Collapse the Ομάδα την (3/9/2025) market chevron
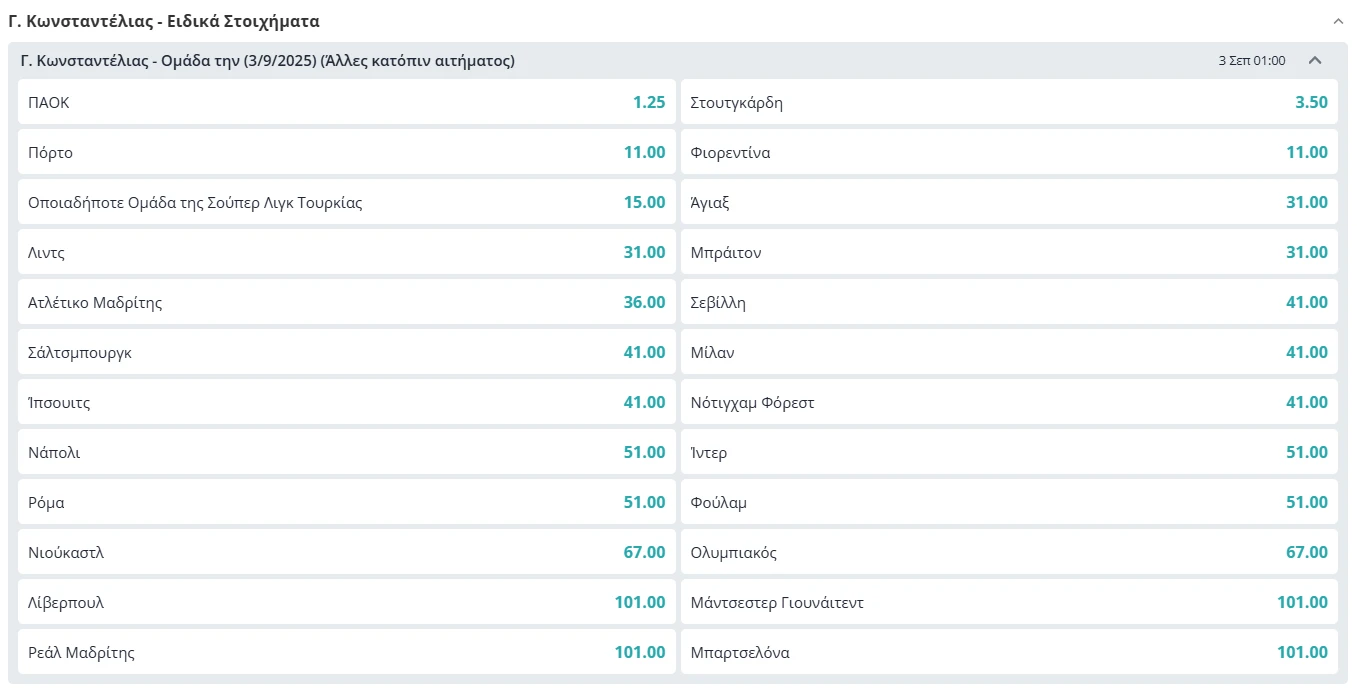1357x700 pixels. (1315, 60)
